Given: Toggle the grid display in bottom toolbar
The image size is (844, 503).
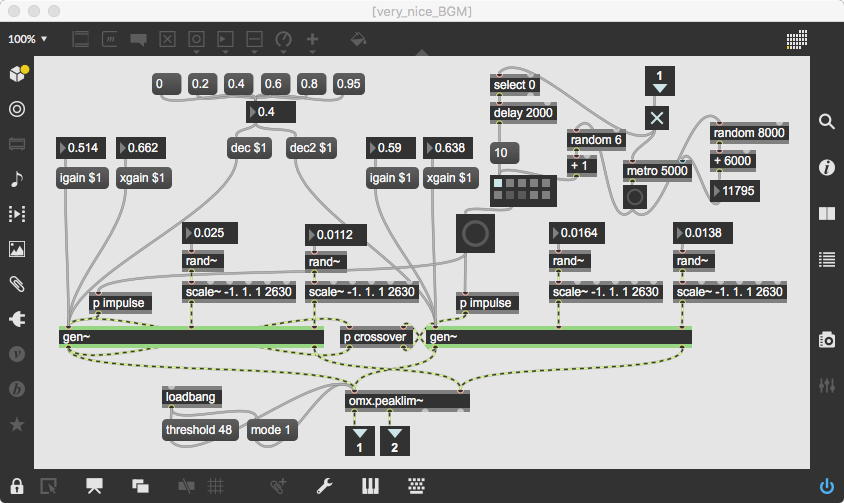Looking at the screenshot, I should click(x=215, y=486).
